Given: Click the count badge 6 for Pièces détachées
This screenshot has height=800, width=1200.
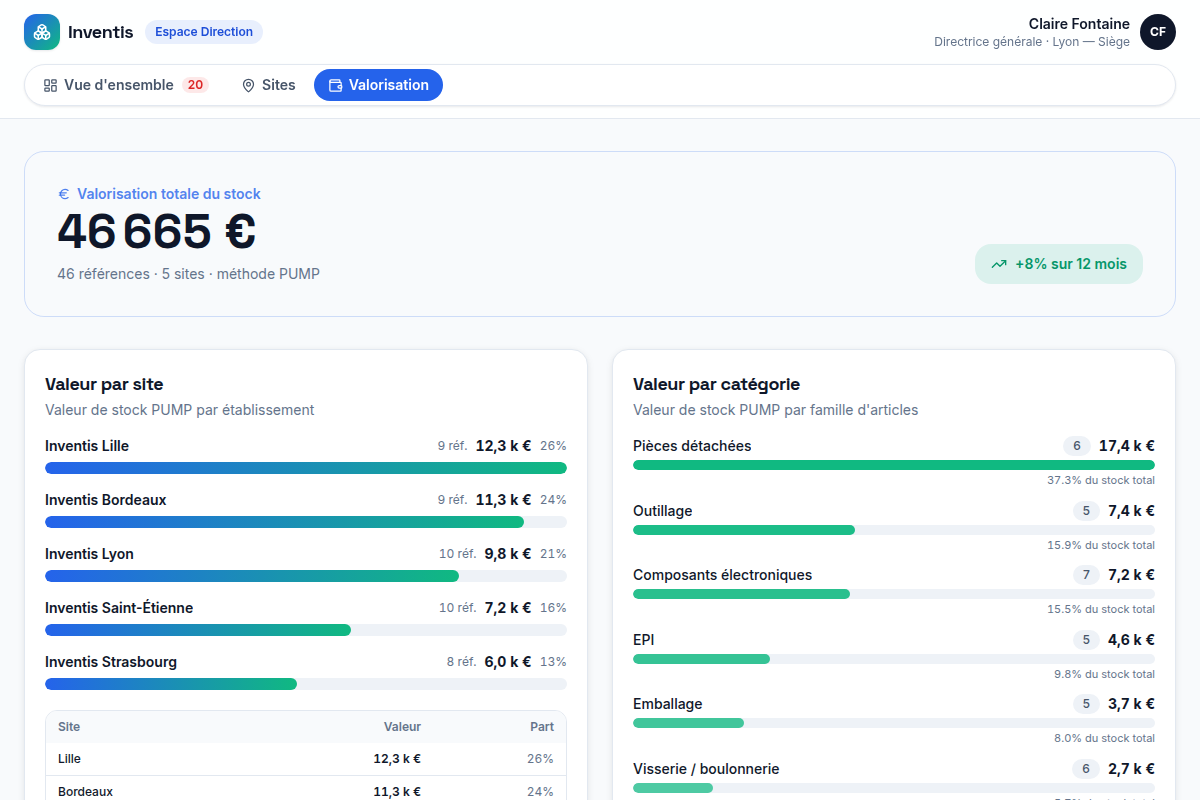Looking at the screenshot, I should (x=1077, y=446).
